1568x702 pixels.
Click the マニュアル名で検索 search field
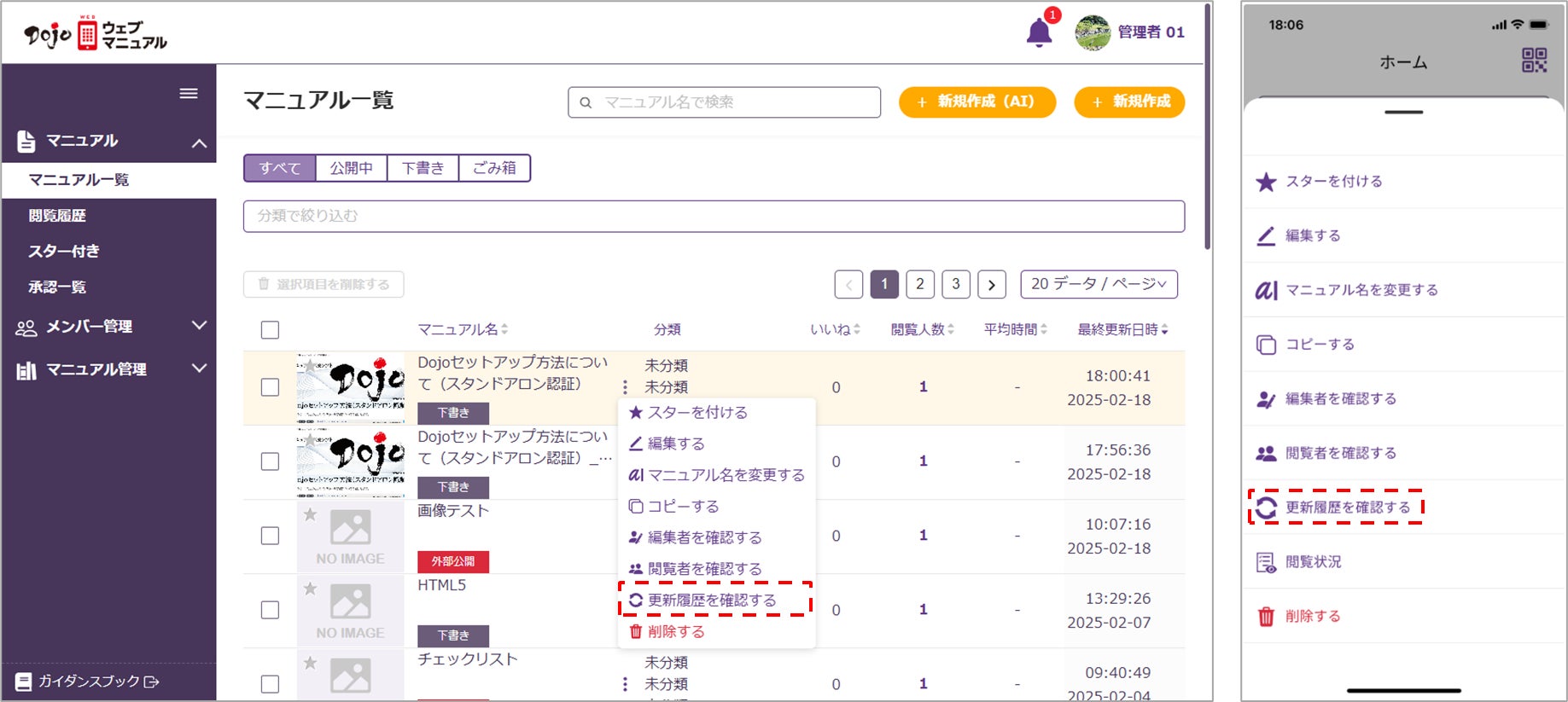724,102
